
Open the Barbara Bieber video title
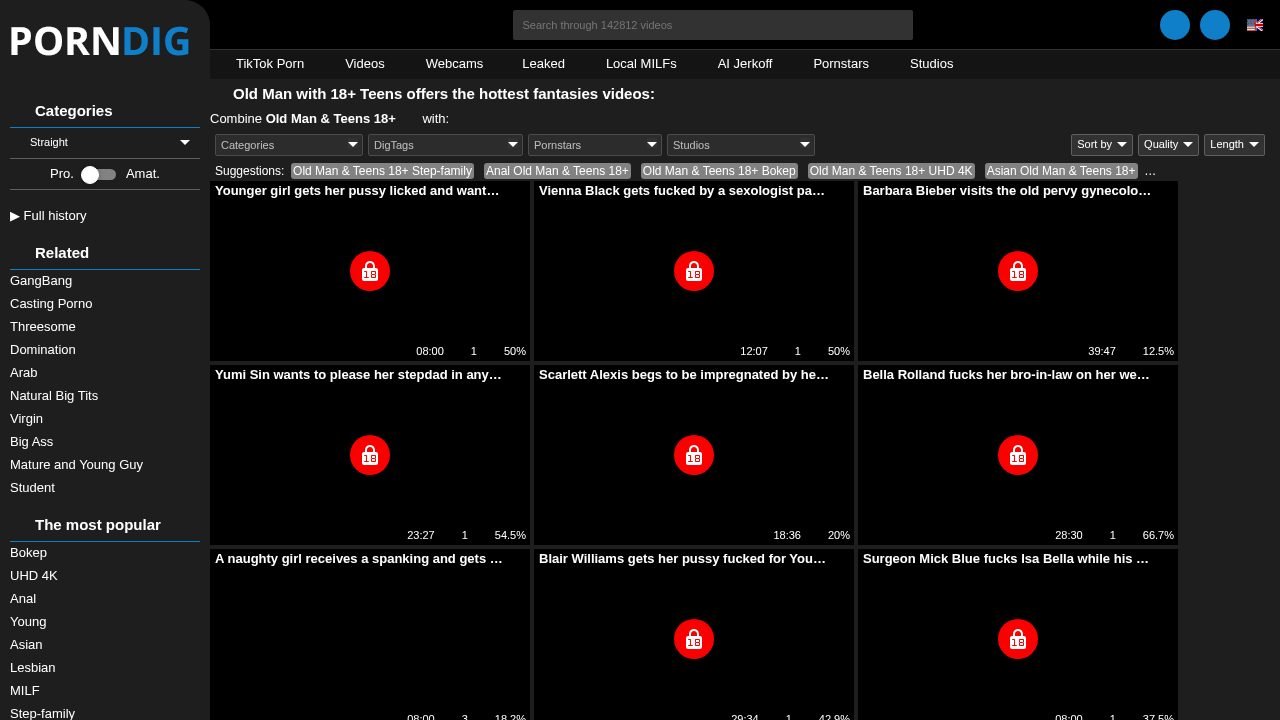click(1007, 191)
